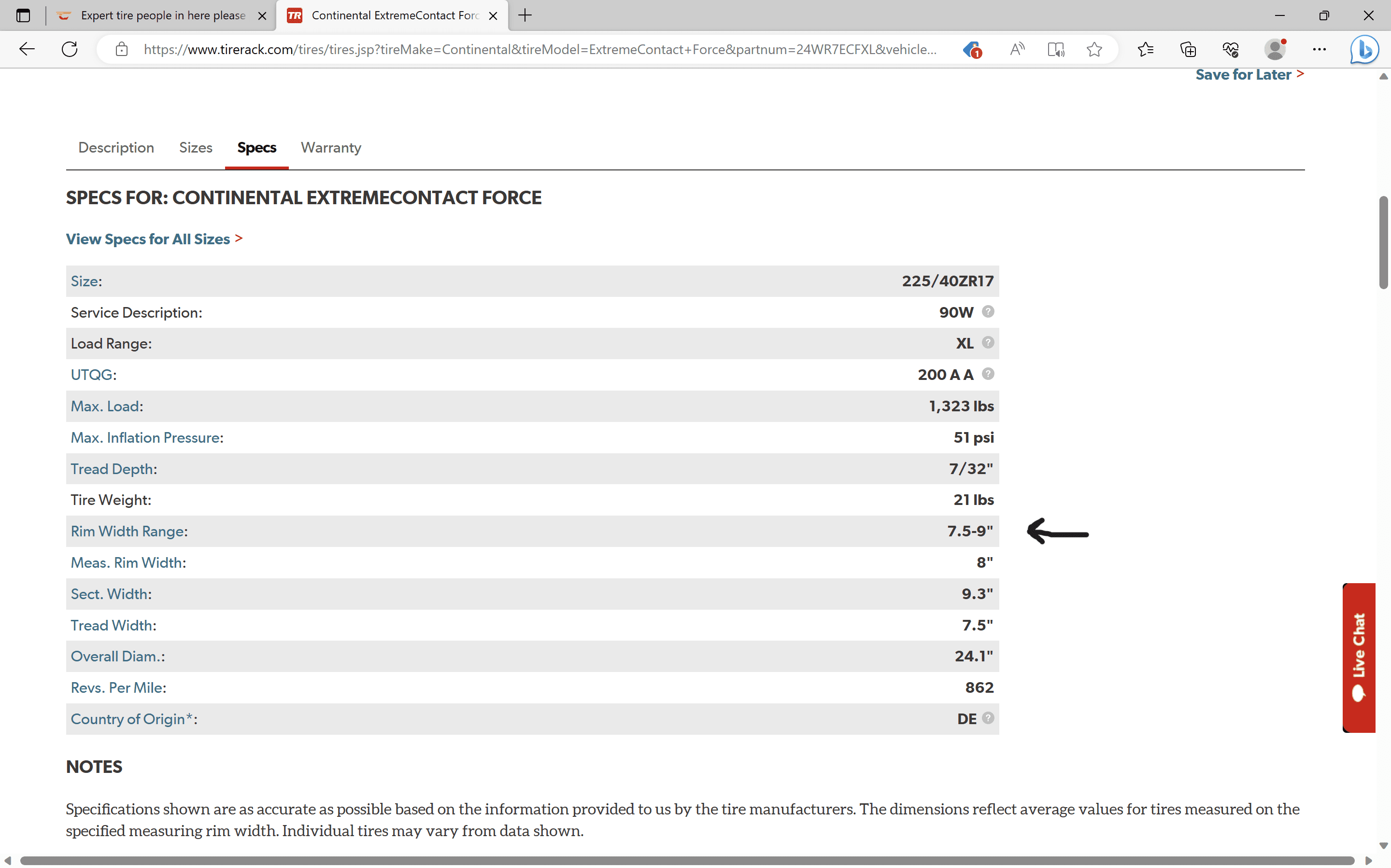Refresh the Tire Rack page

click(x=70, y=49)
